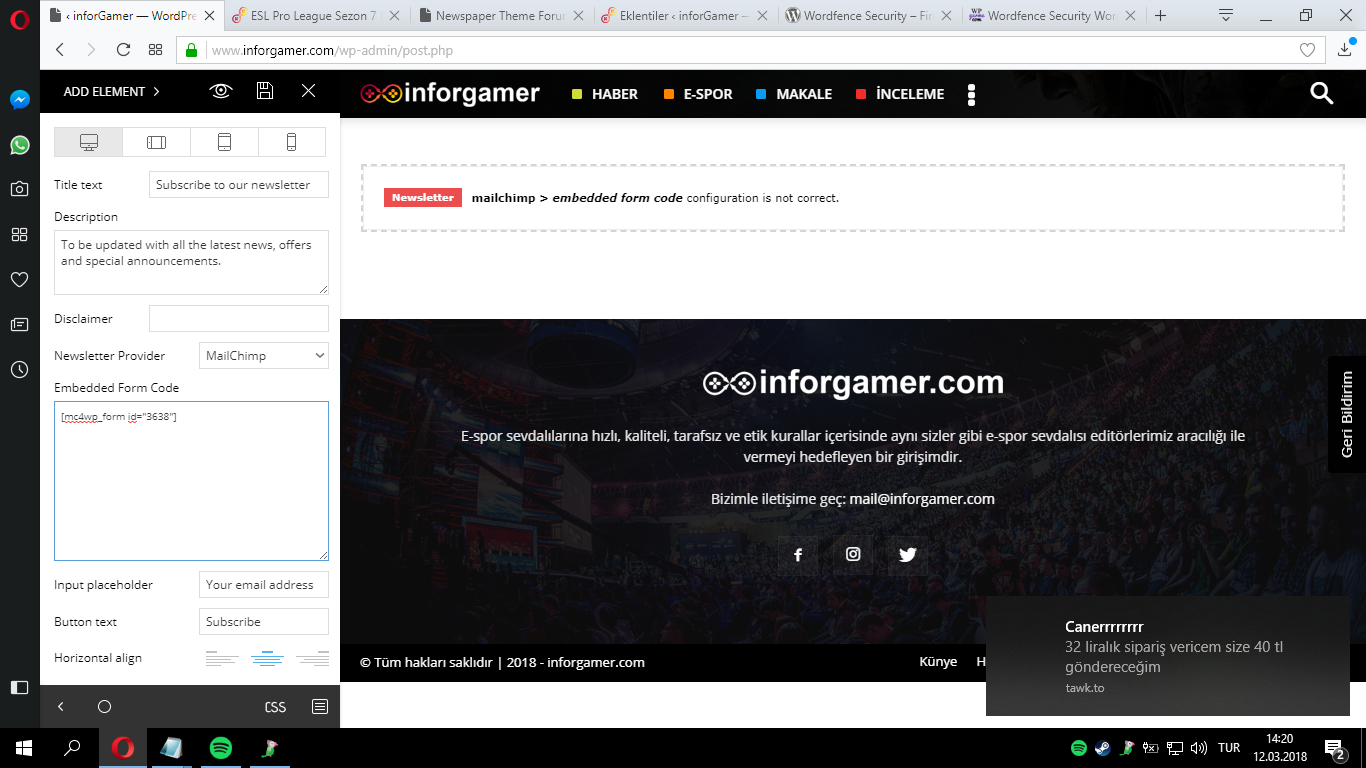1366x768 pixels.
Task: Click the circle icon in composer bottom bar
Action: 104,707
